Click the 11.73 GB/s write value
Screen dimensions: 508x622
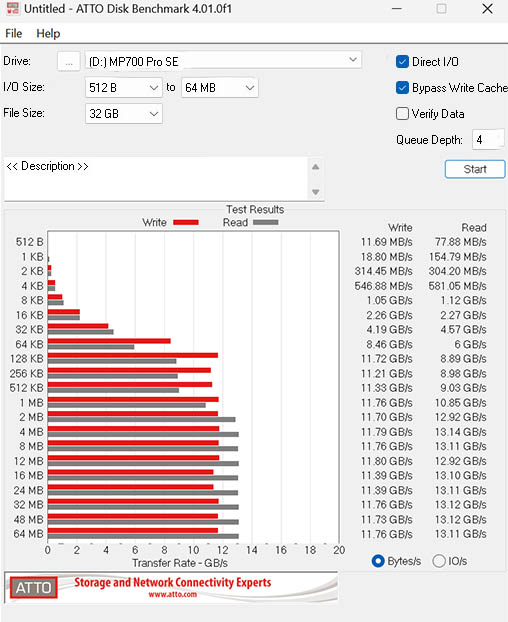386,520
